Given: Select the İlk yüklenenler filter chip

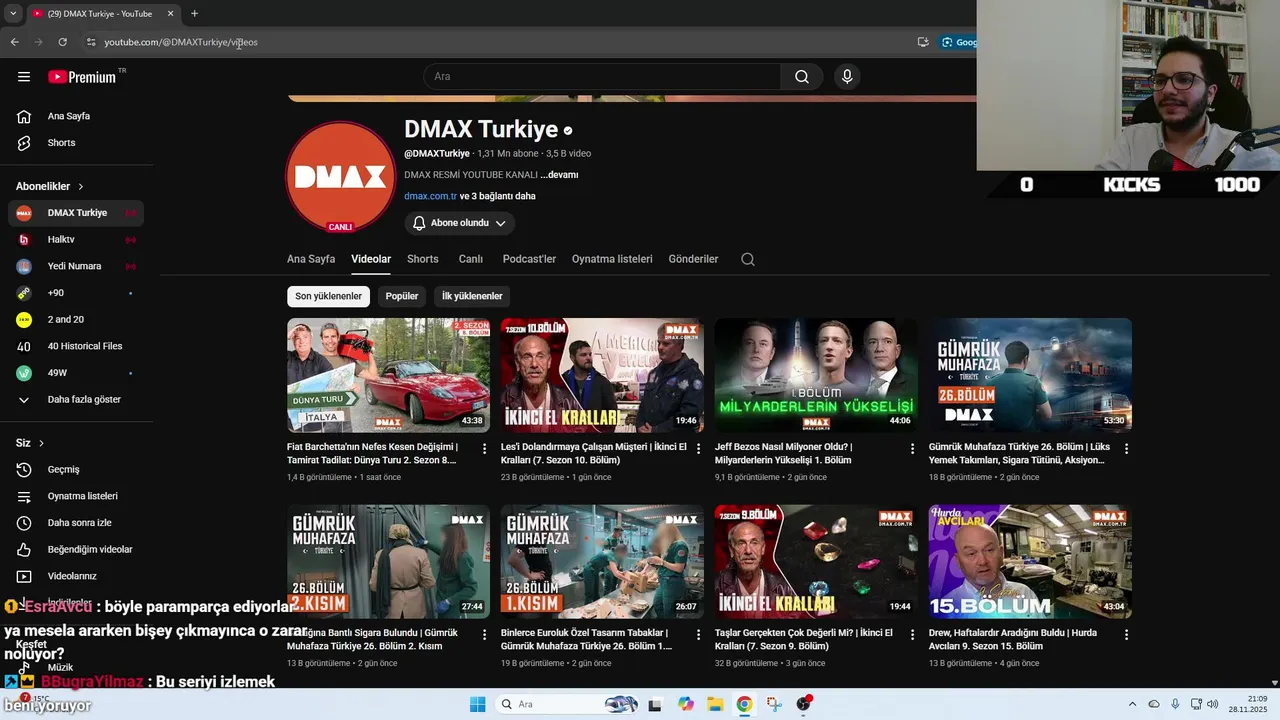Looking at the screenshot, I should click(472, 296).
